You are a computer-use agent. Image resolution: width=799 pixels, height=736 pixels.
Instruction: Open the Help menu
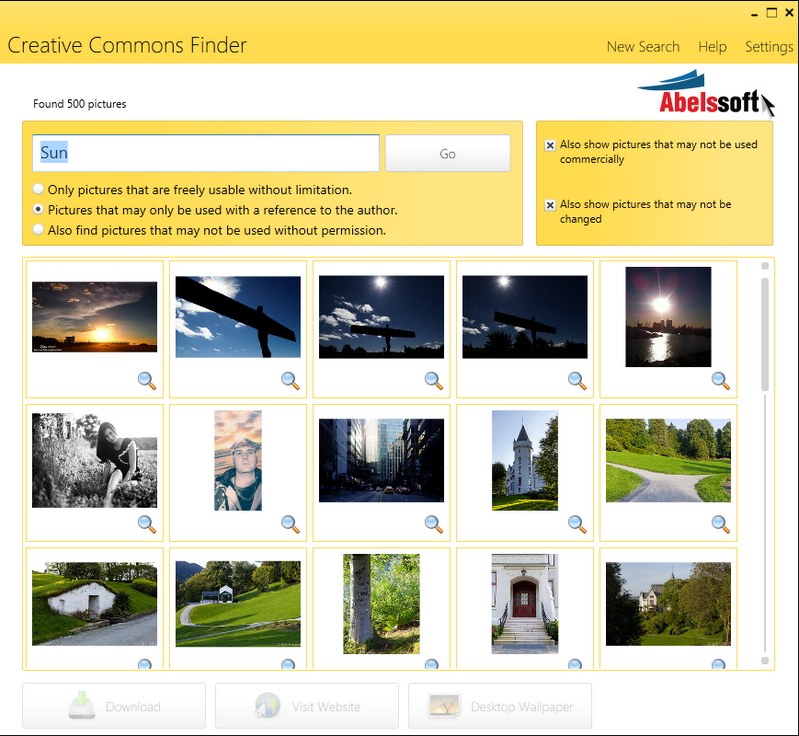712,47
